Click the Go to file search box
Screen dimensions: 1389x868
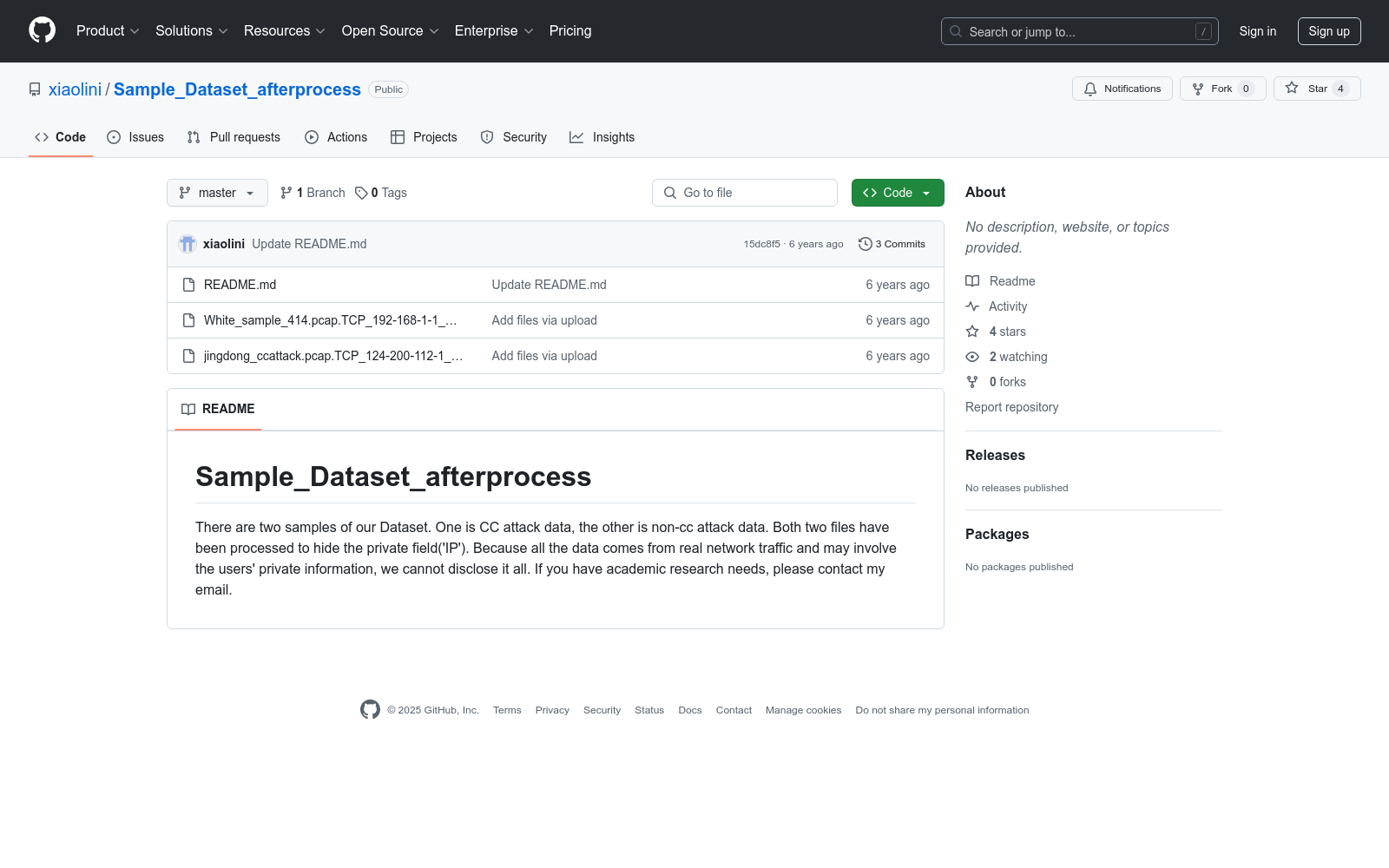(745, 193)
